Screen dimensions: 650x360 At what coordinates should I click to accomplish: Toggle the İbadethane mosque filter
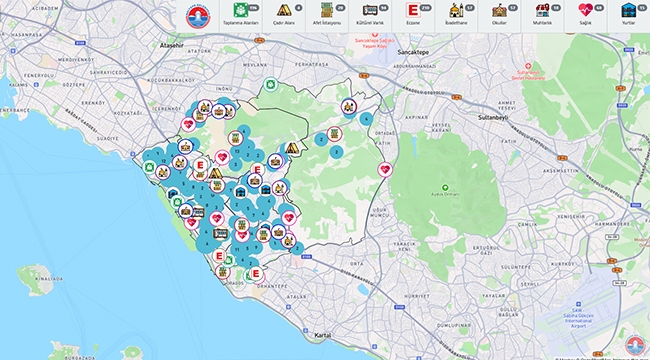click(456, 16)
